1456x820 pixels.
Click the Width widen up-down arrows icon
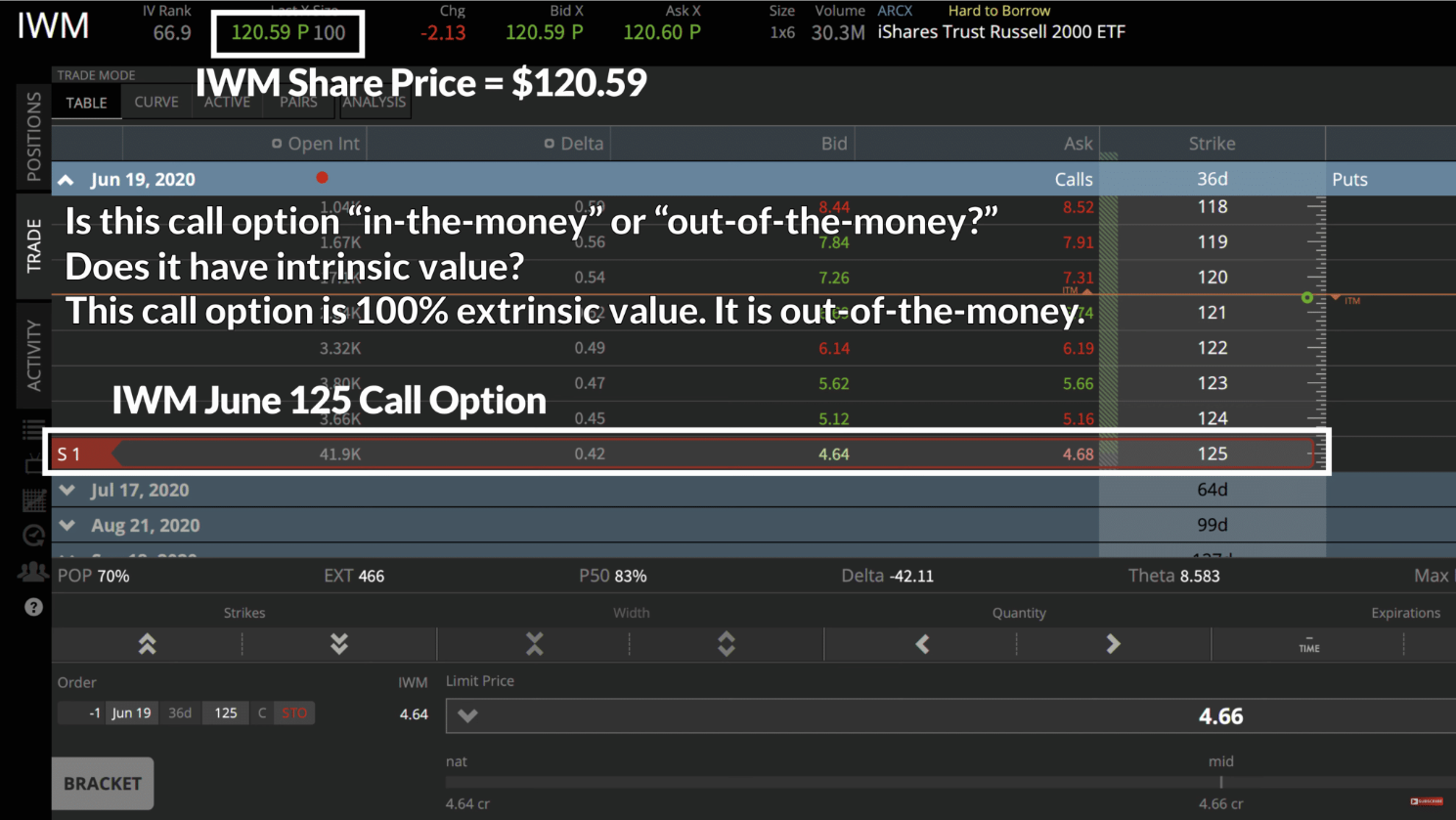tap(727, 644)
